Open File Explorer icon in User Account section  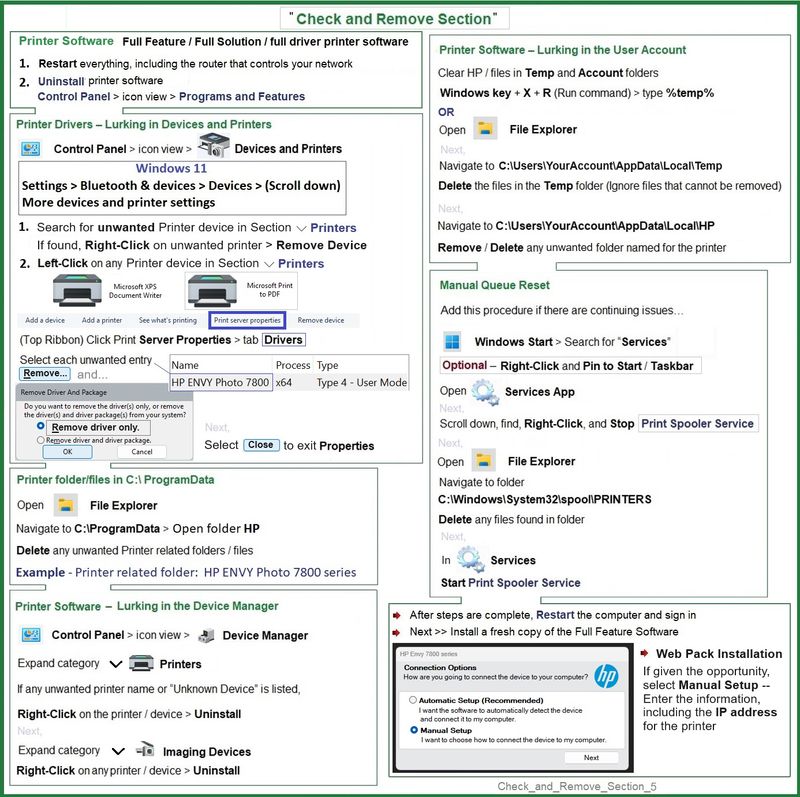point(485,128)
